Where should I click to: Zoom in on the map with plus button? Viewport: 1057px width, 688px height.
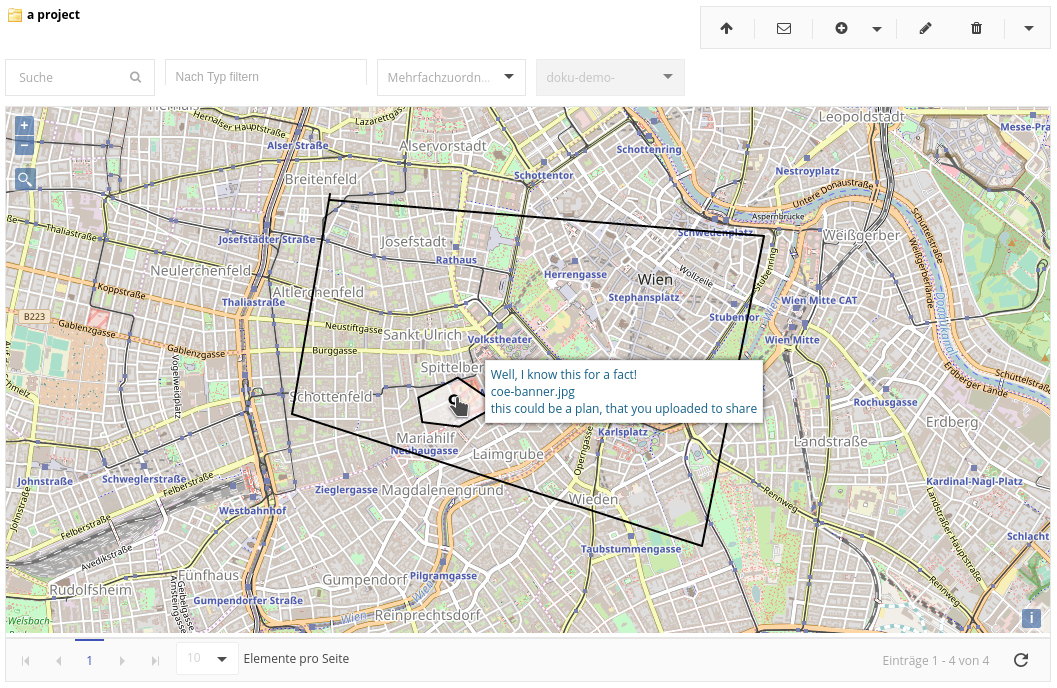(x=25, y=126)
